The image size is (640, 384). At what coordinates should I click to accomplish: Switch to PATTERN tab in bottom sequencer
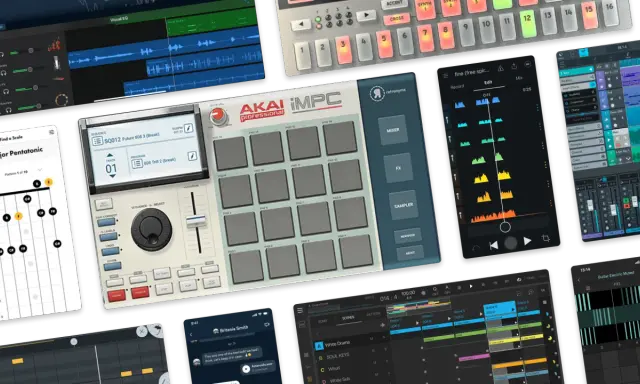pyautogui.click(x=373, y=314)
